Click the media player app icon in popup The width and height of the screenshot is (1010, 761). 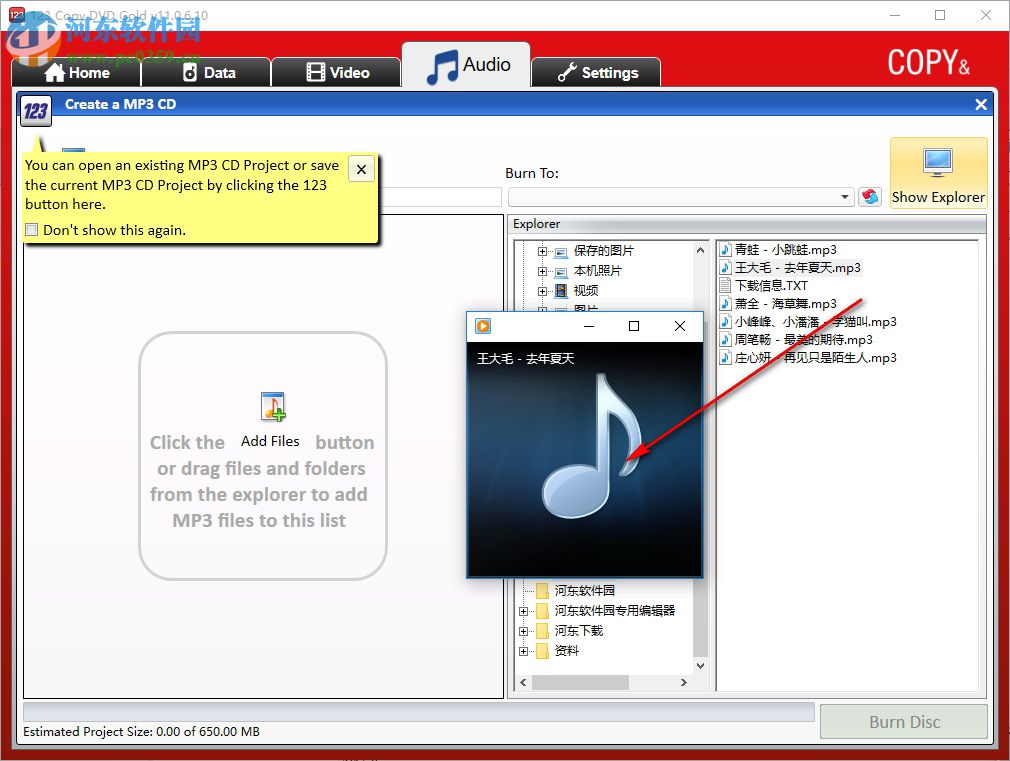(x=482, y=326)
